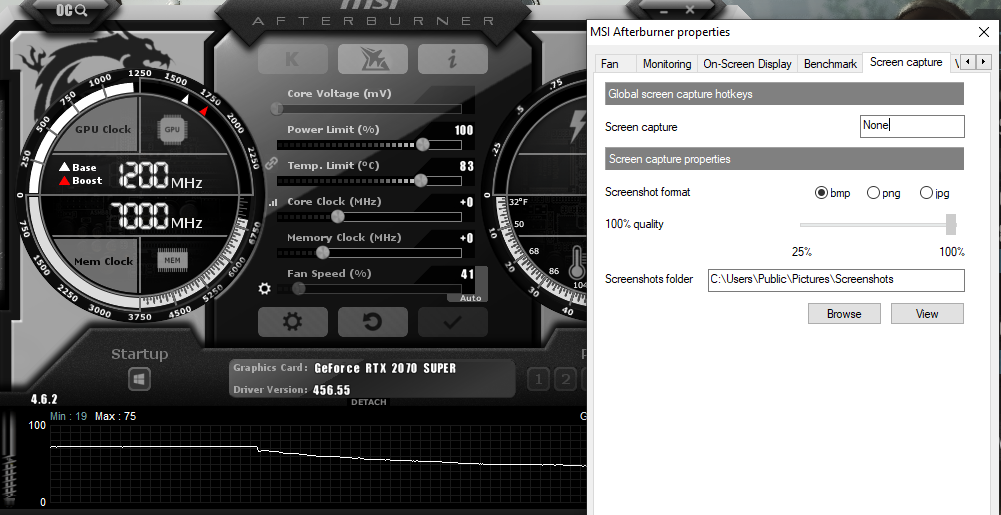Open the OC Scanner button
Viewport: 1001px width, 515px height.
pos(71,10)
